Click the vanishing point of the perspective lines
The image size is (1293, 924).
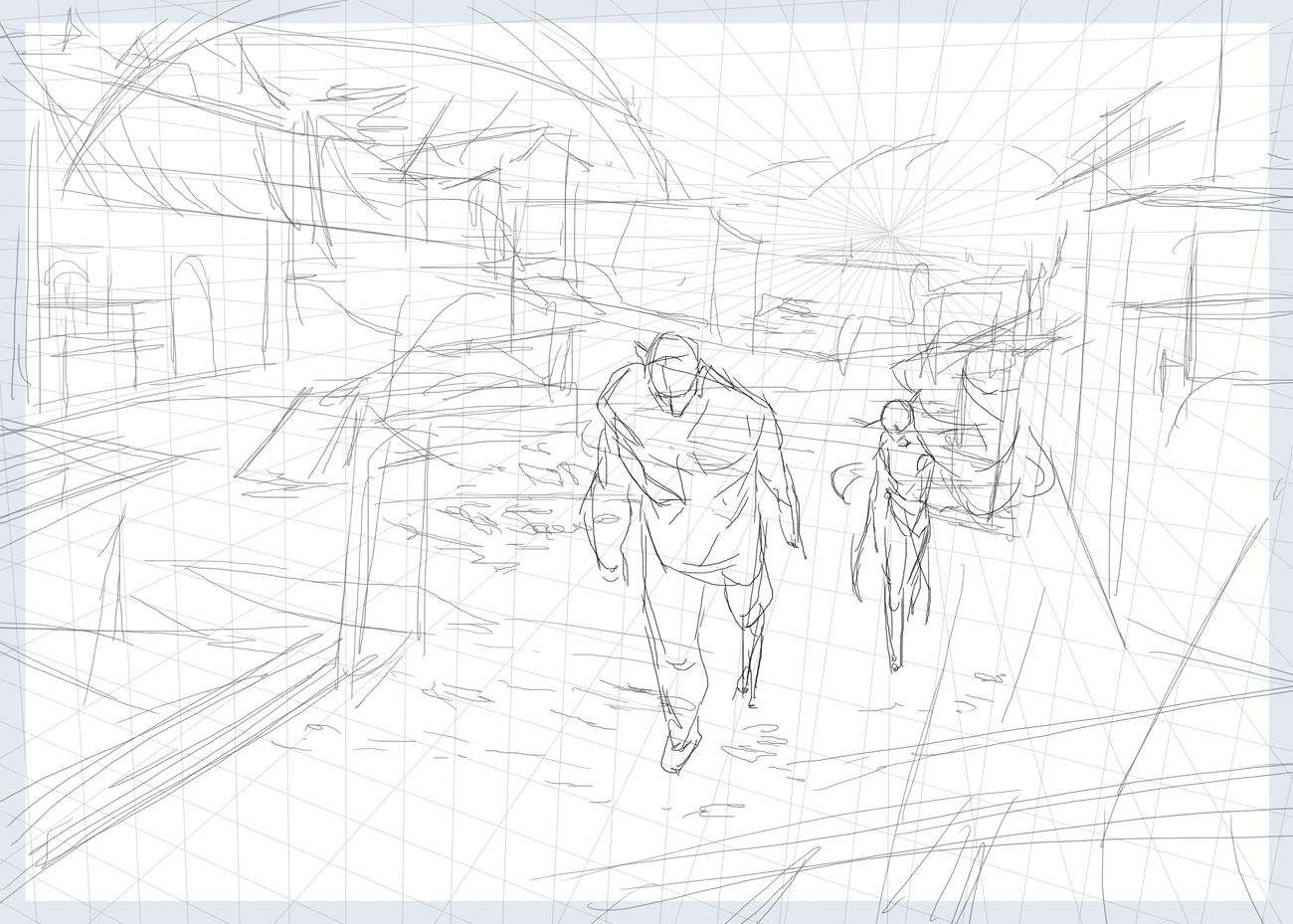coord(888,235)
